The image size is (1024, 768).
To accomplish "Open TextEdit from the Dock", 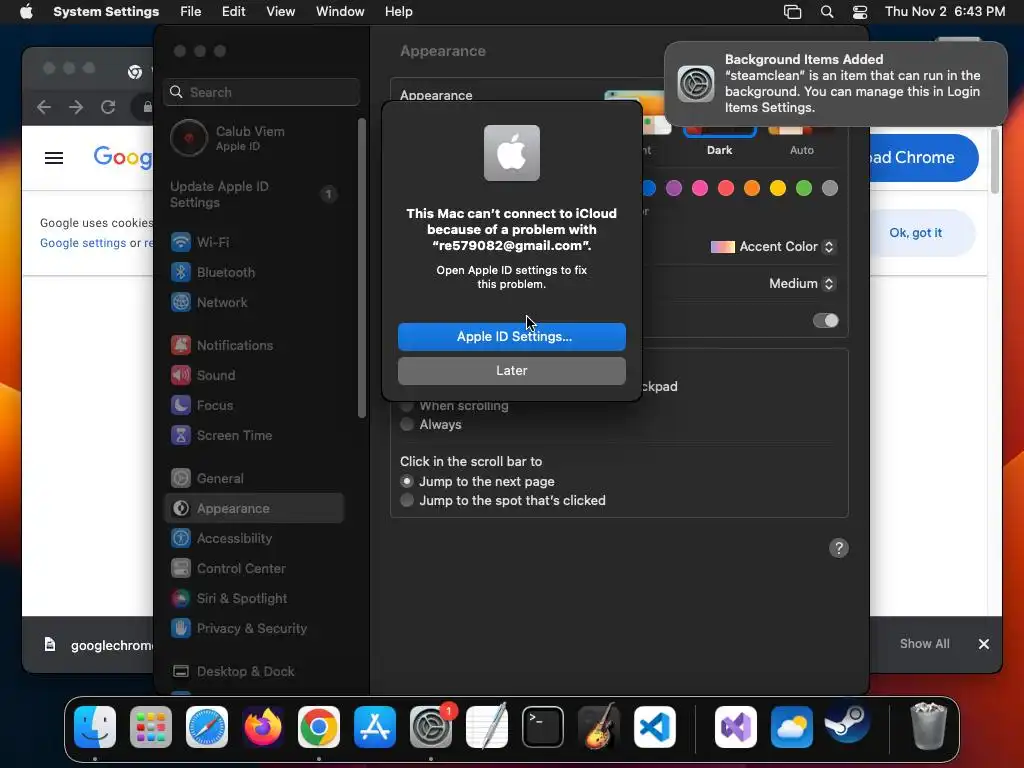I will tap(487, 727).
